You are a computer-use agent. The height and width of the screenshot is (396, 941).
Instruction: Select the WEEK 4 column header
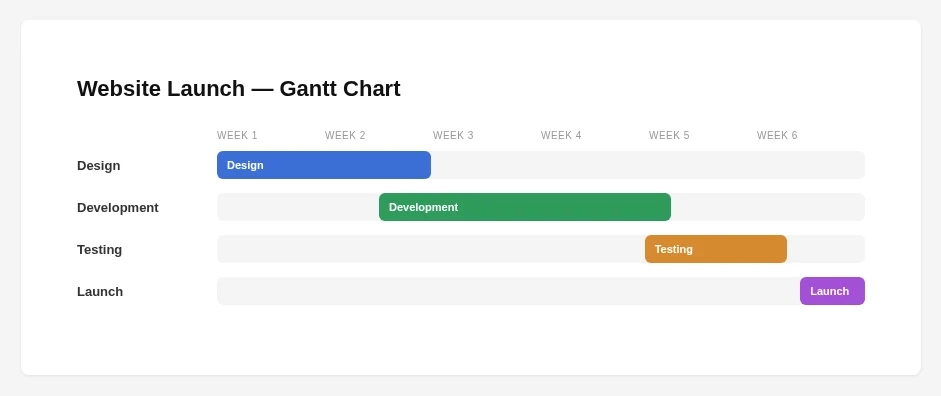click(x=561, y=136)
